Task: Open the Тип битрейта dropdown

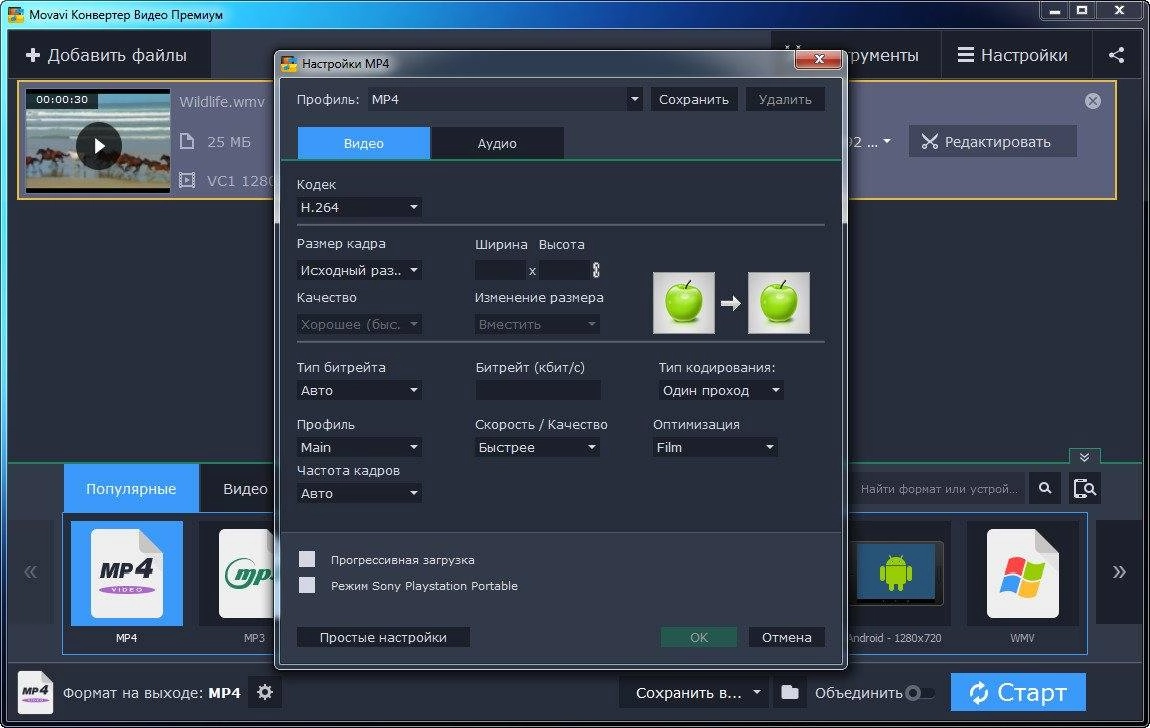Action: point(359,390)
